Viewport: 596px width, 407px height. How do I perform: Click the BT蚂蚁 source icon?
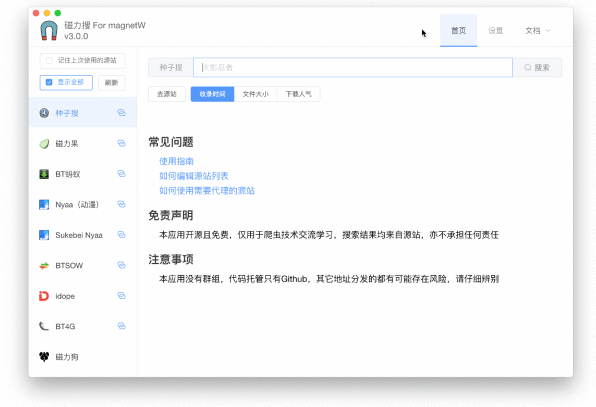44,174
